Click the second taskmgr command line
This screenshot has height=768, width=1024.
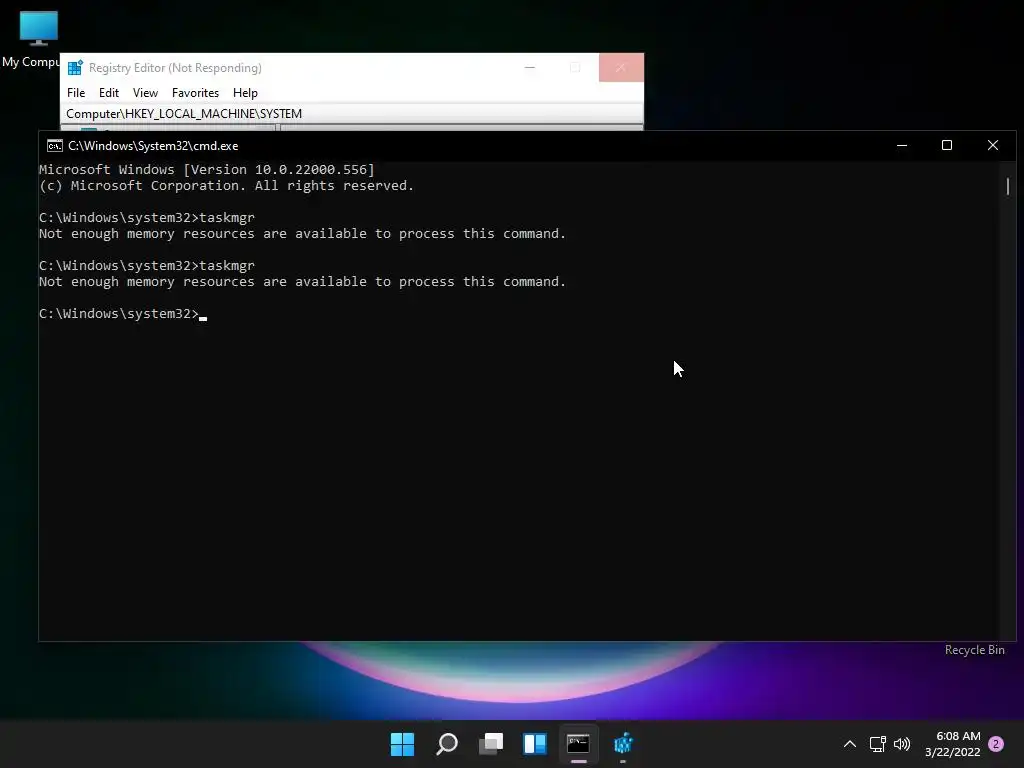(147, 266)
